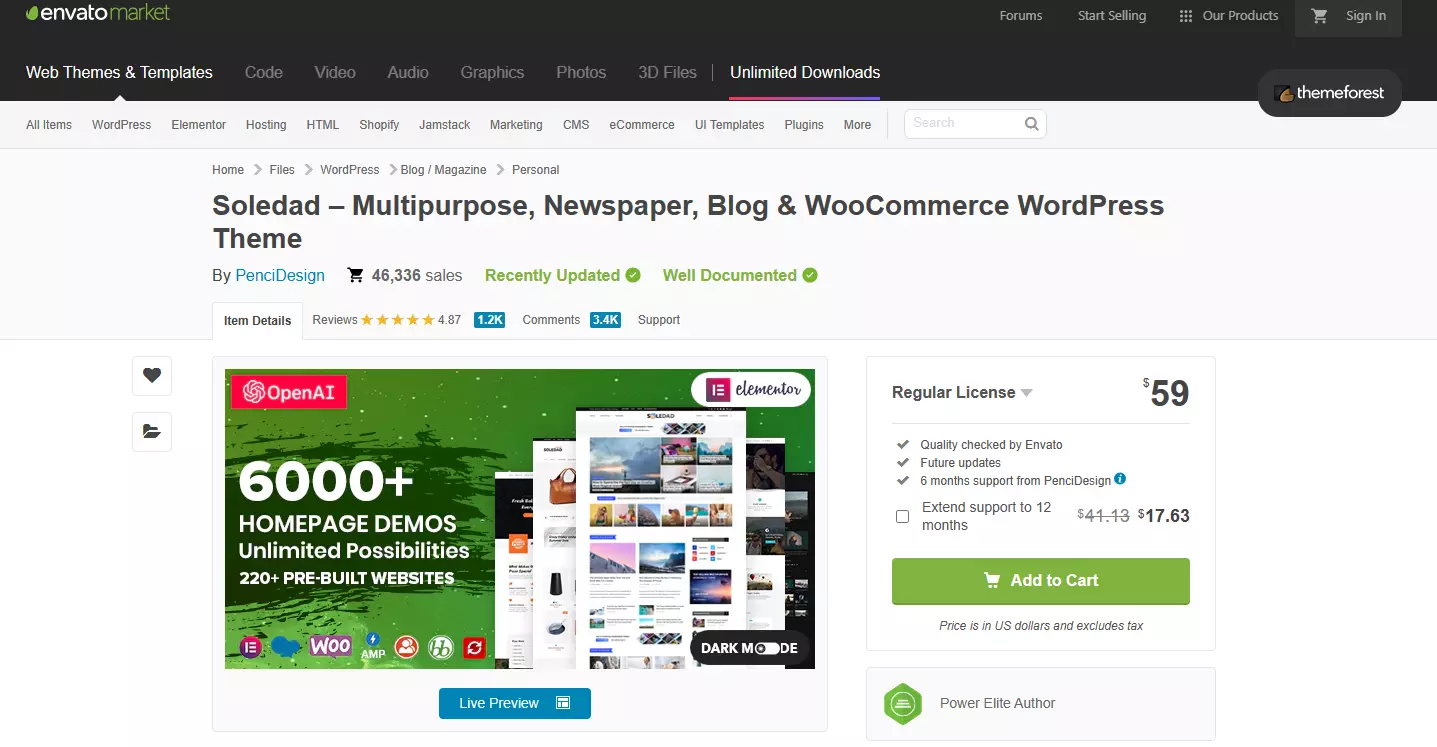Select the Item Details tab
The height and width of the screenshot is (747, 1437).
(257, 321)
